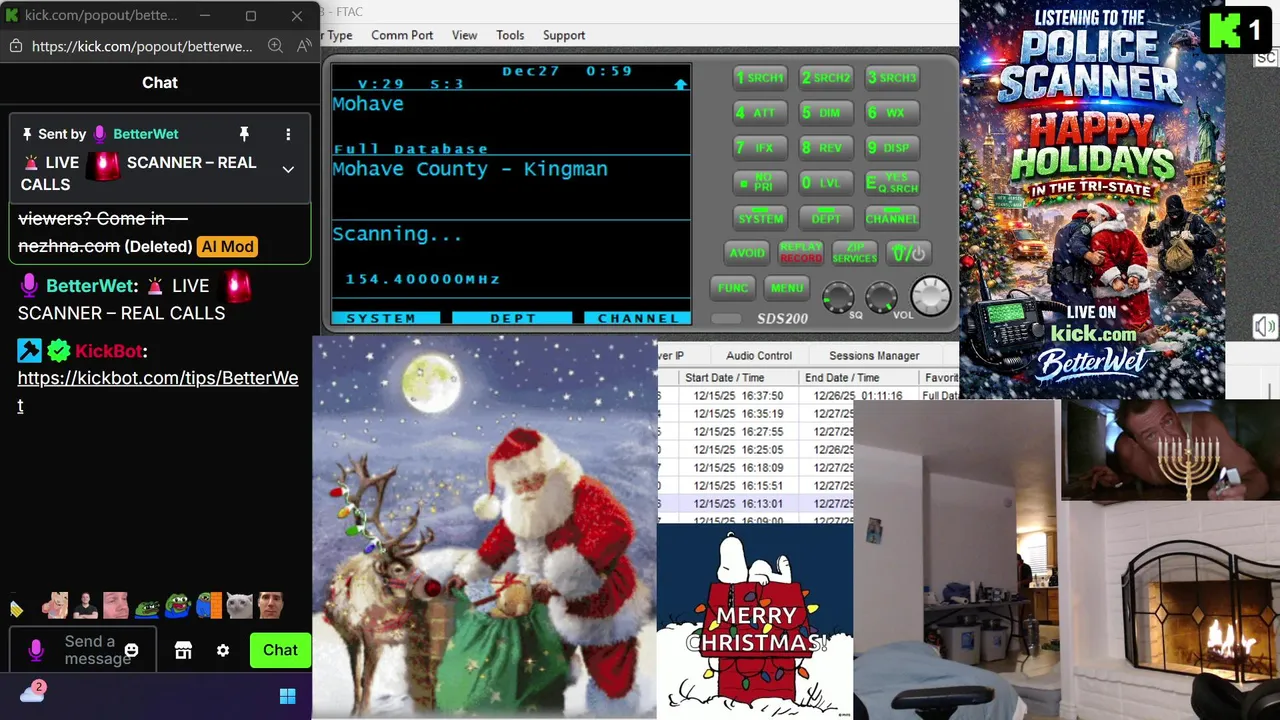Click the speaker volume icon at right edge
The image size is (1280, 720).
tap(1265, 327)
